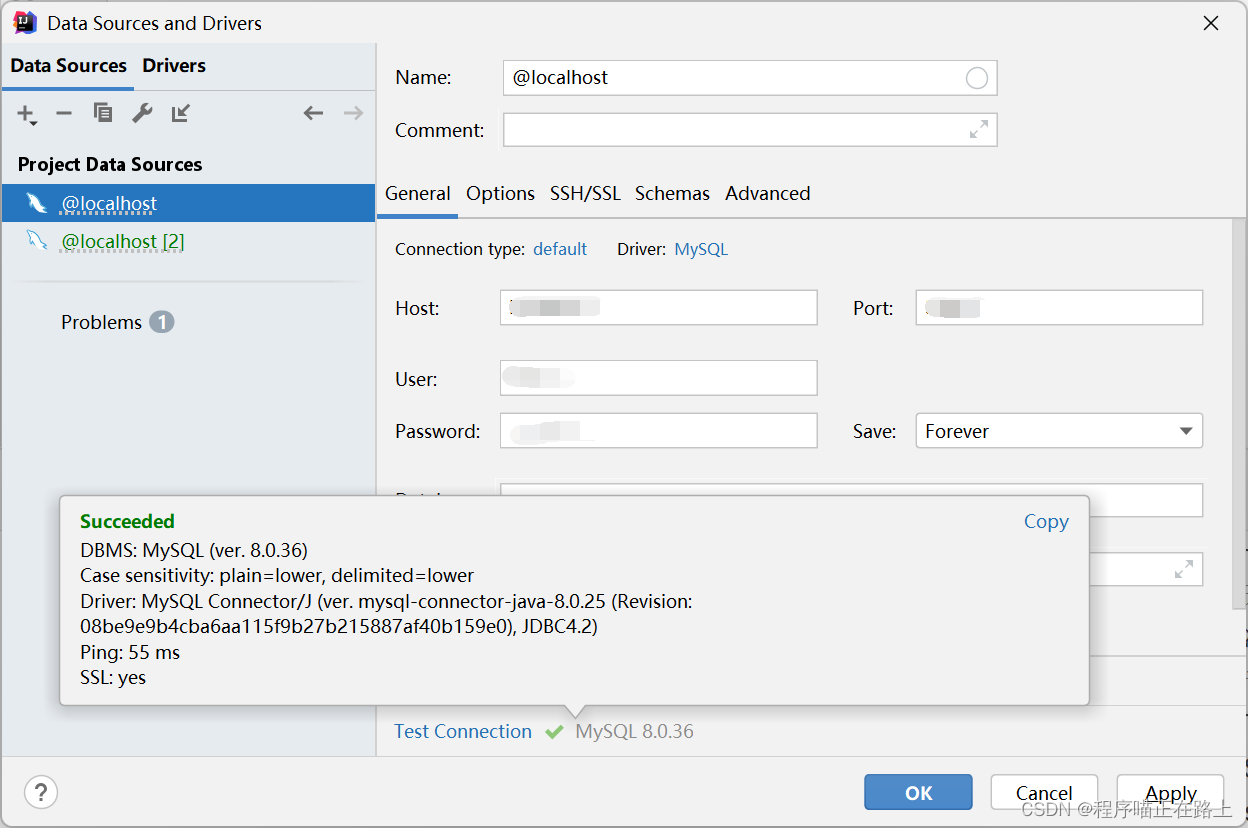Image resolution: width=1248 pixels, height=828 pixels.
Task: Focus the Password input field
Action: tap(658, 431)
